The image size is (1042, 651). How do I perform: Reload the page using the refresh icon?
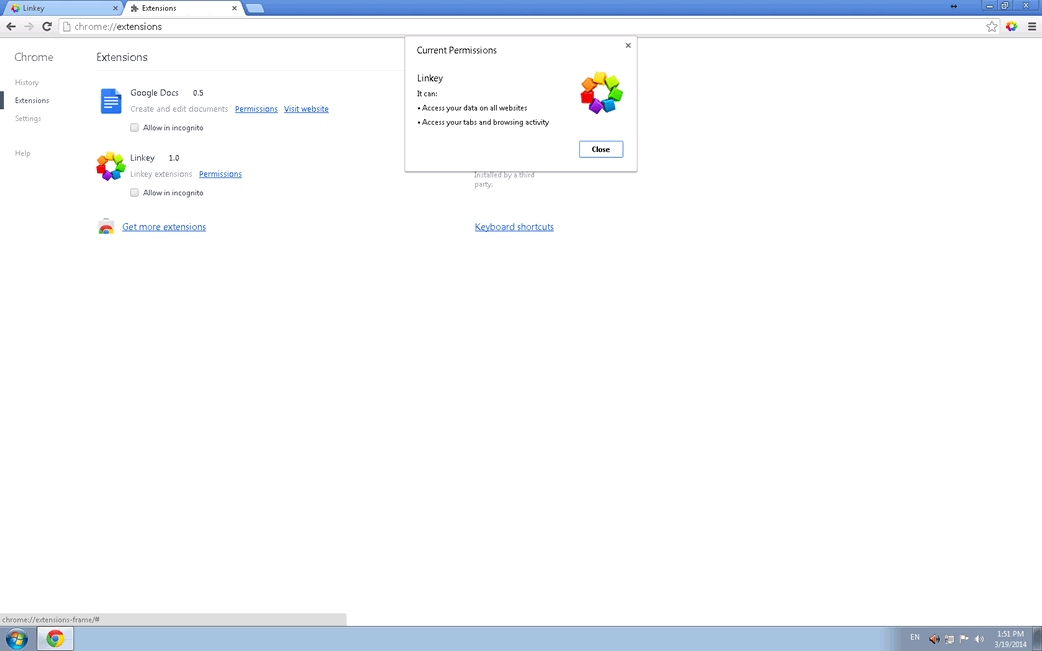pos(47,27)
